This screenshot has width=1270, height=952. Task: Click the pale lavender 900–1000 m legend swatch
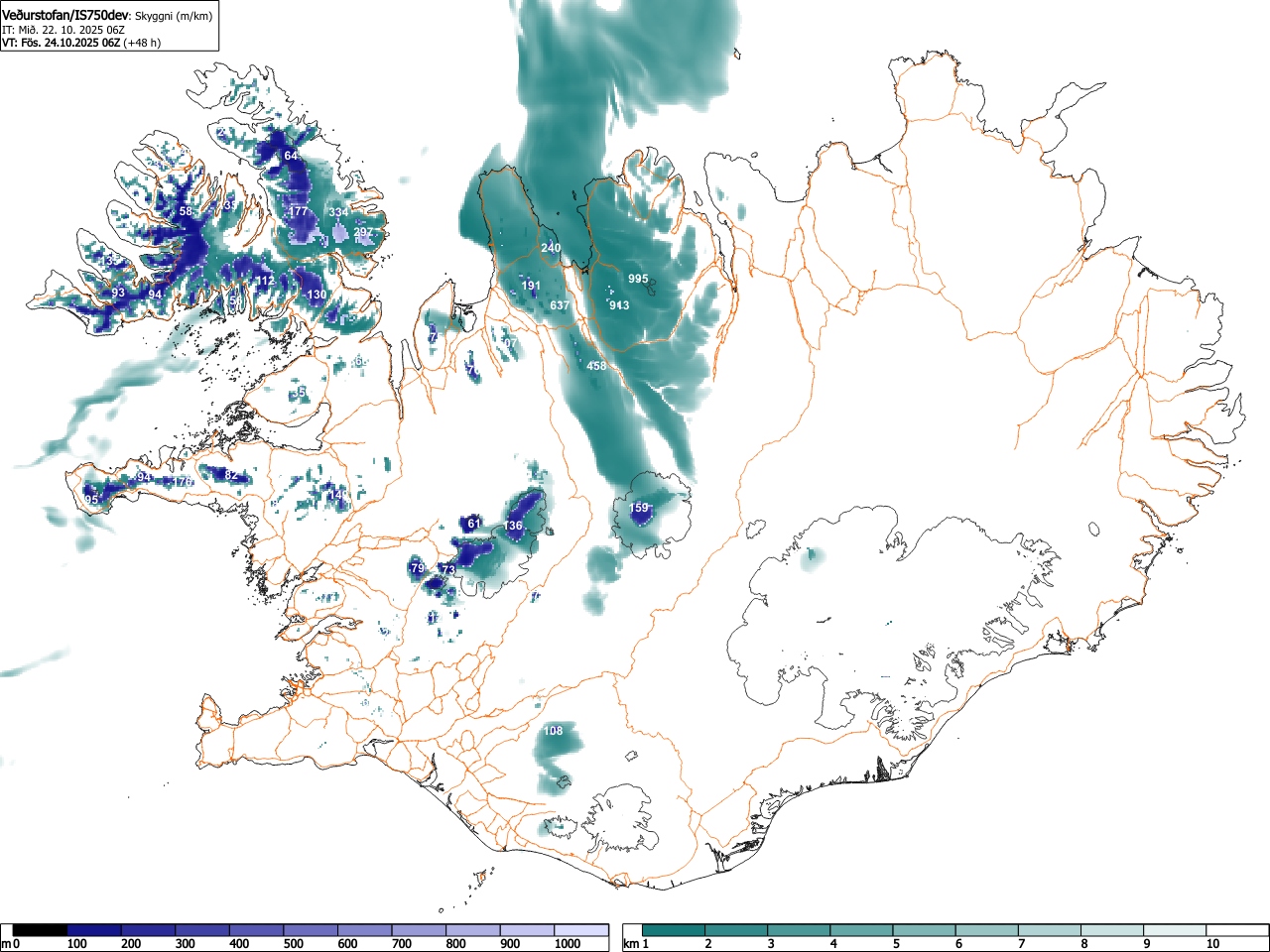[527, 930]
